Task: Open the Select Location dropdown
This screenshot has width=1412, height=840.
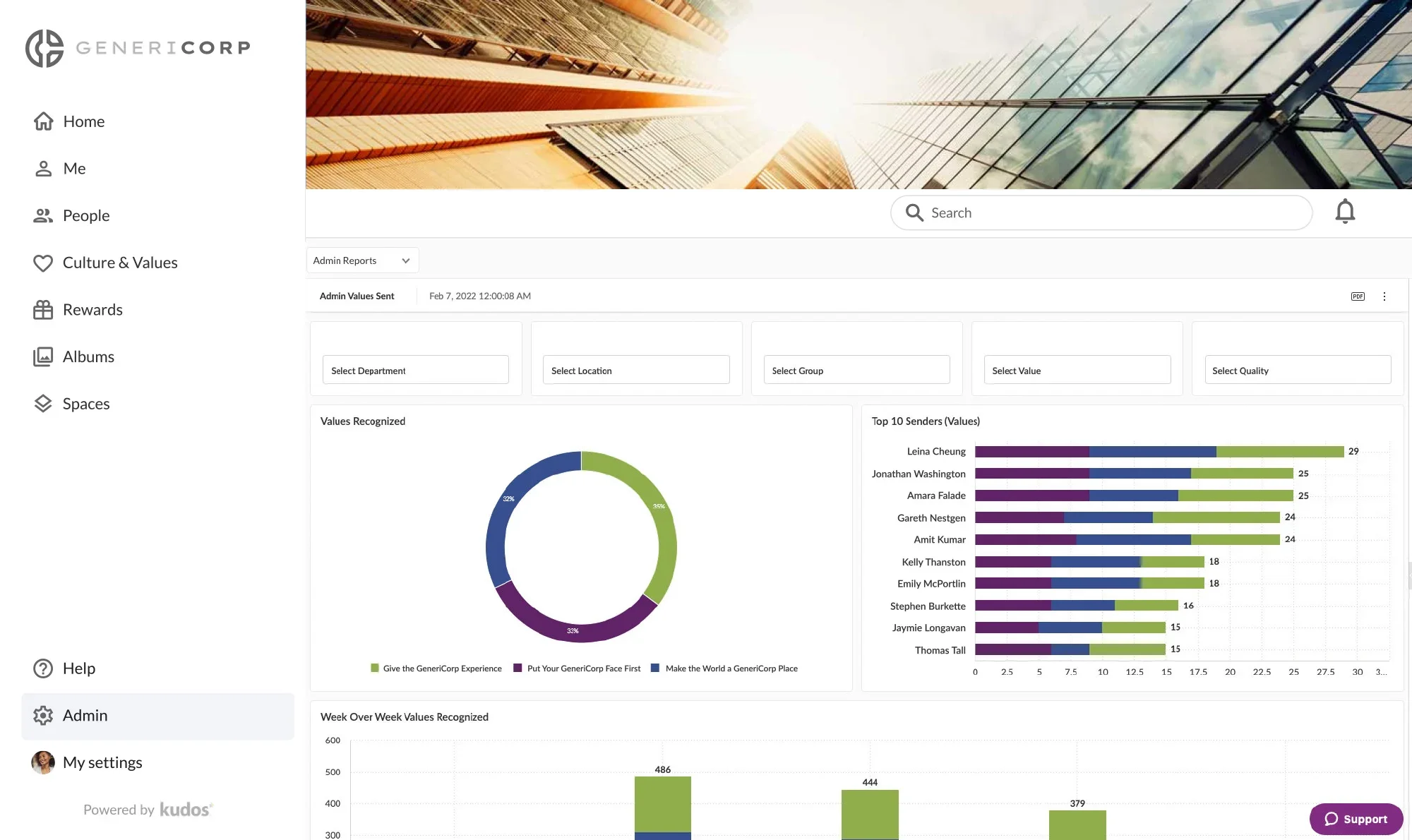Action: (x=635, y=371)
